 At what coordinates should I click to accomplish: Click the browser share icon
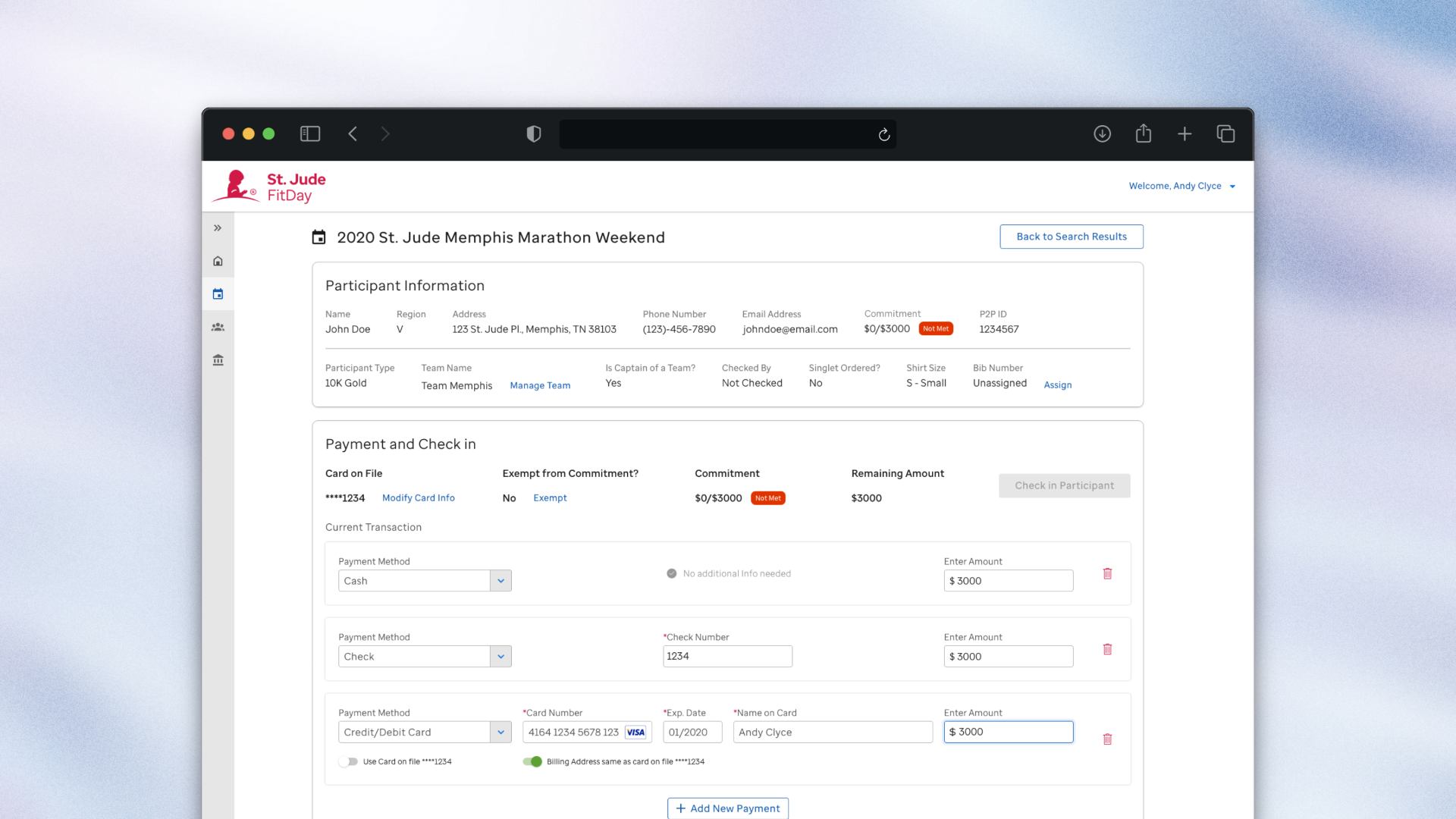[1143, 134]
